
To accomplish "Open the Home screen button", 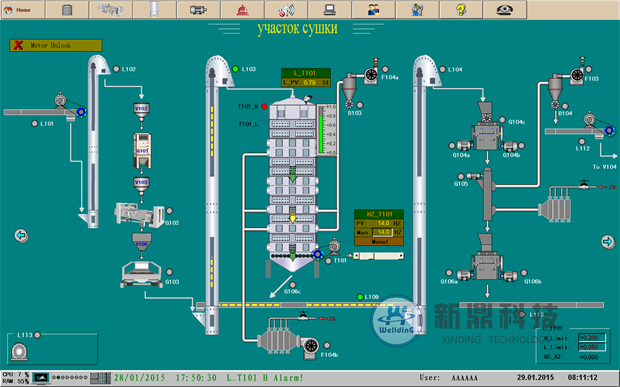I will 23,10.
